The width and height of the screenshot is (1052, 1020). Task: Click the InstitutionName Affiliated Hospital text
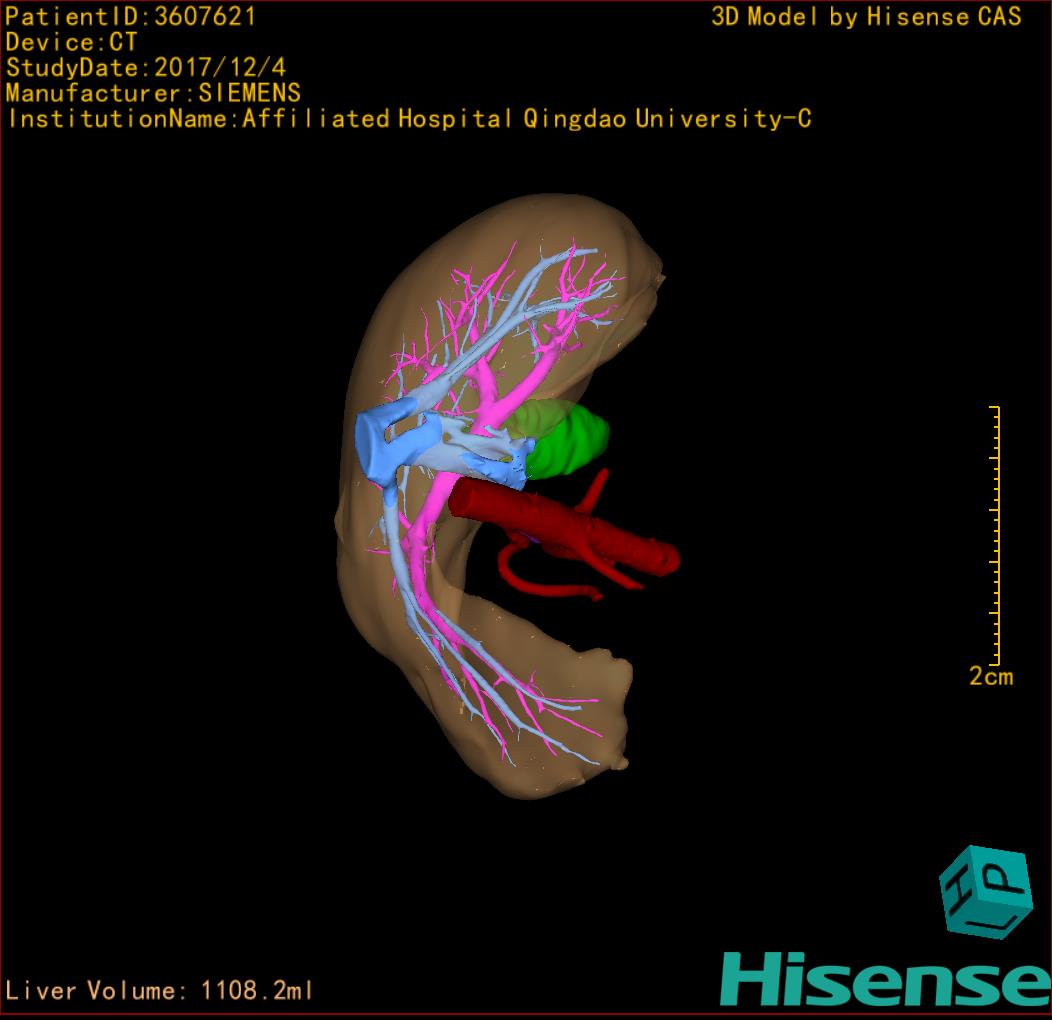tap(410, 119)
